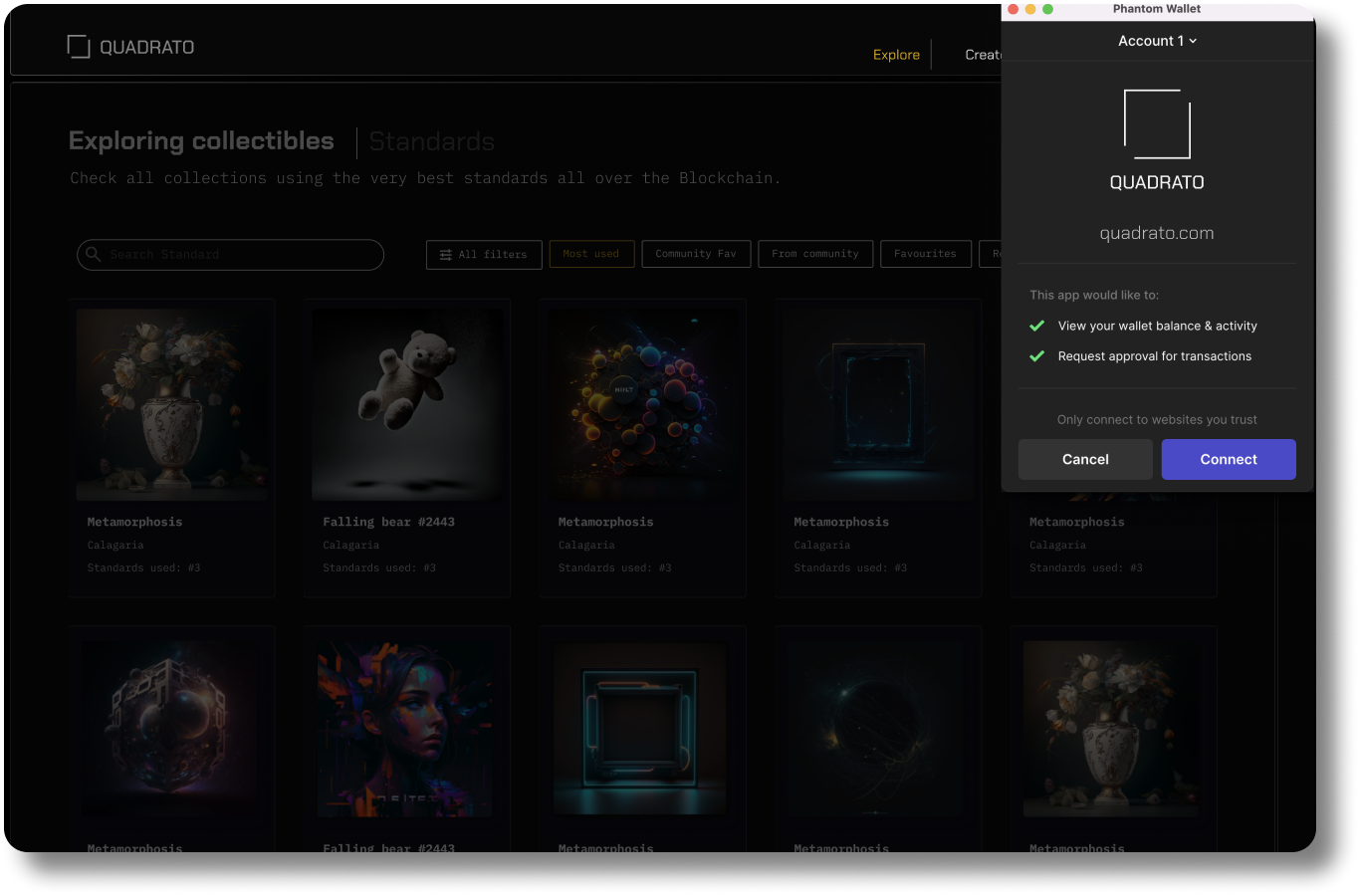1360x896 pixels.
Task: Click the Quadrato square logo in Phantom Wallet
Action: (x=1157, y=124)
